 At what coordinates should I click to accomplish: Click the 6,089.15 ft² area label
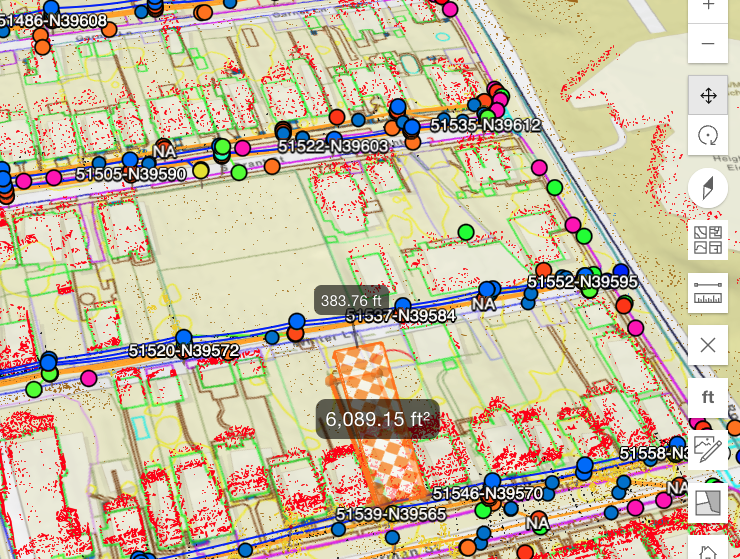(378, 419)
